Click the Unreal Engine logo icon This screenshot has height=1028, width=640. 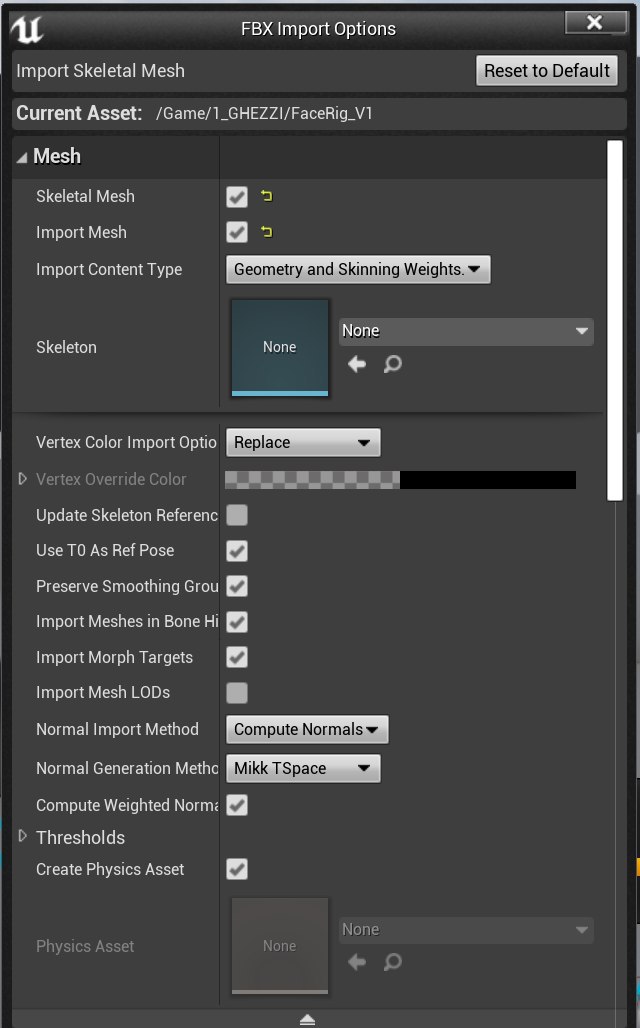coord(27,29)
